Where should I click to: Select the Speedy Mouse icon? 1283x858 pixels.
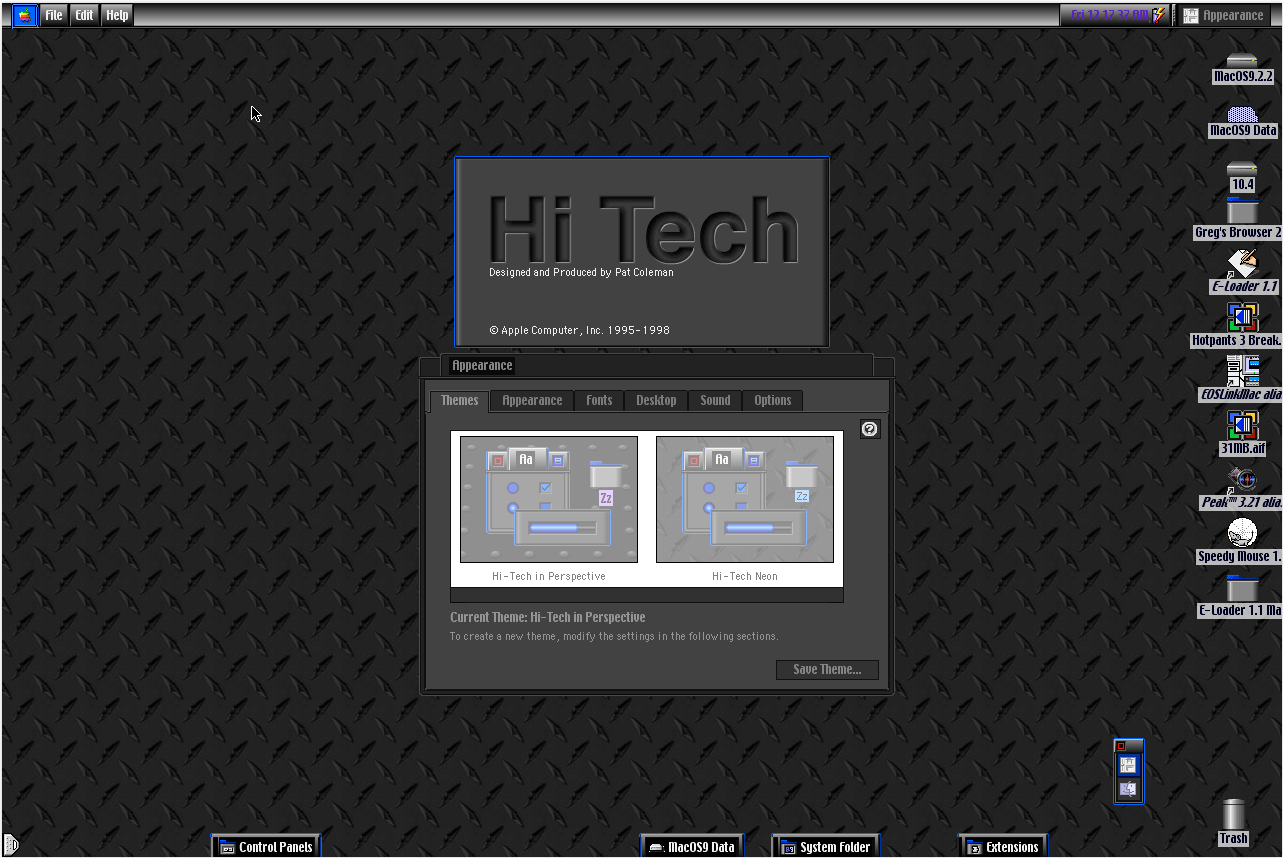[1242, 534]
